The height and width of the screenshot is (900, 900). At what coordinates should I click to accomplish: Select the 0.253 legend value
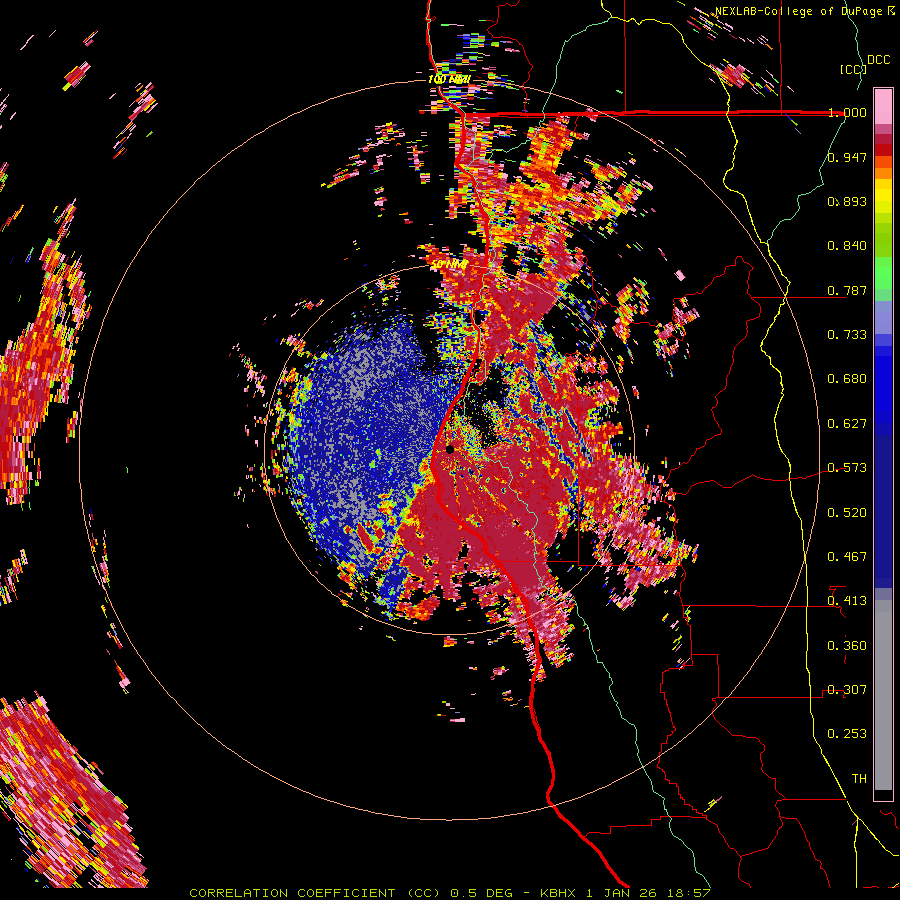point(847,734)
